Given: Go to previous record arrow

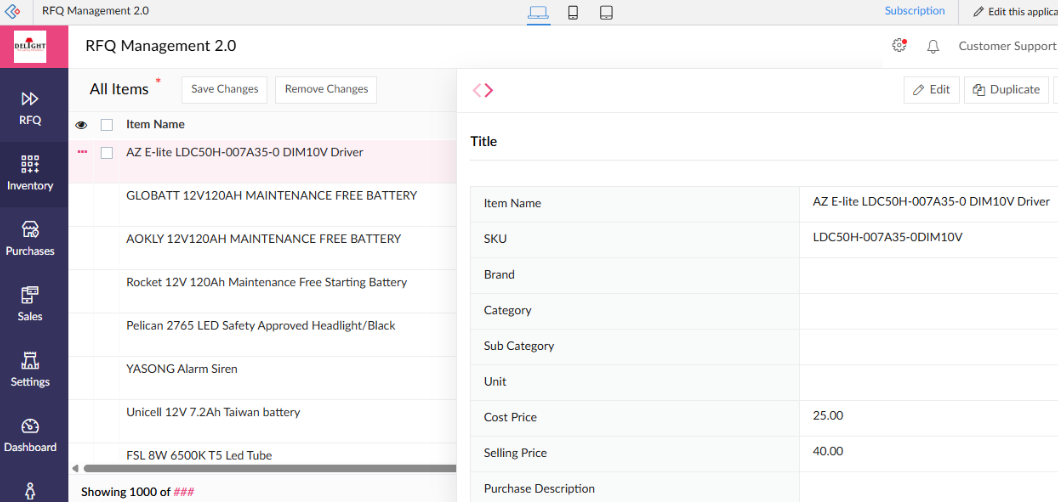Looking at the screenshot, I should click(x=476, y=90).
